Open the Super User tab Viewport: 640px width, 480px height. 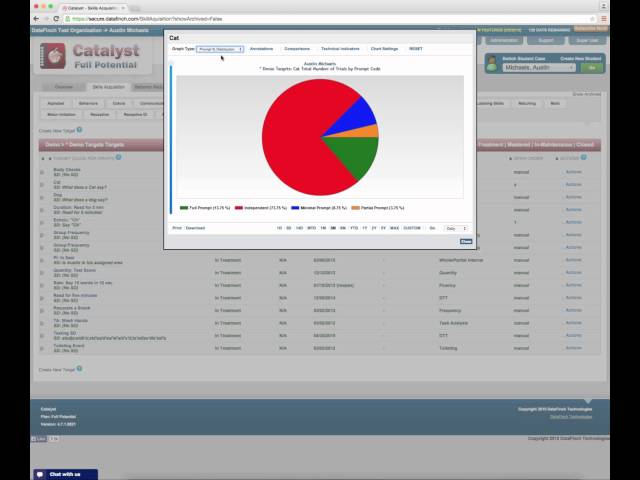click(587, 40)
